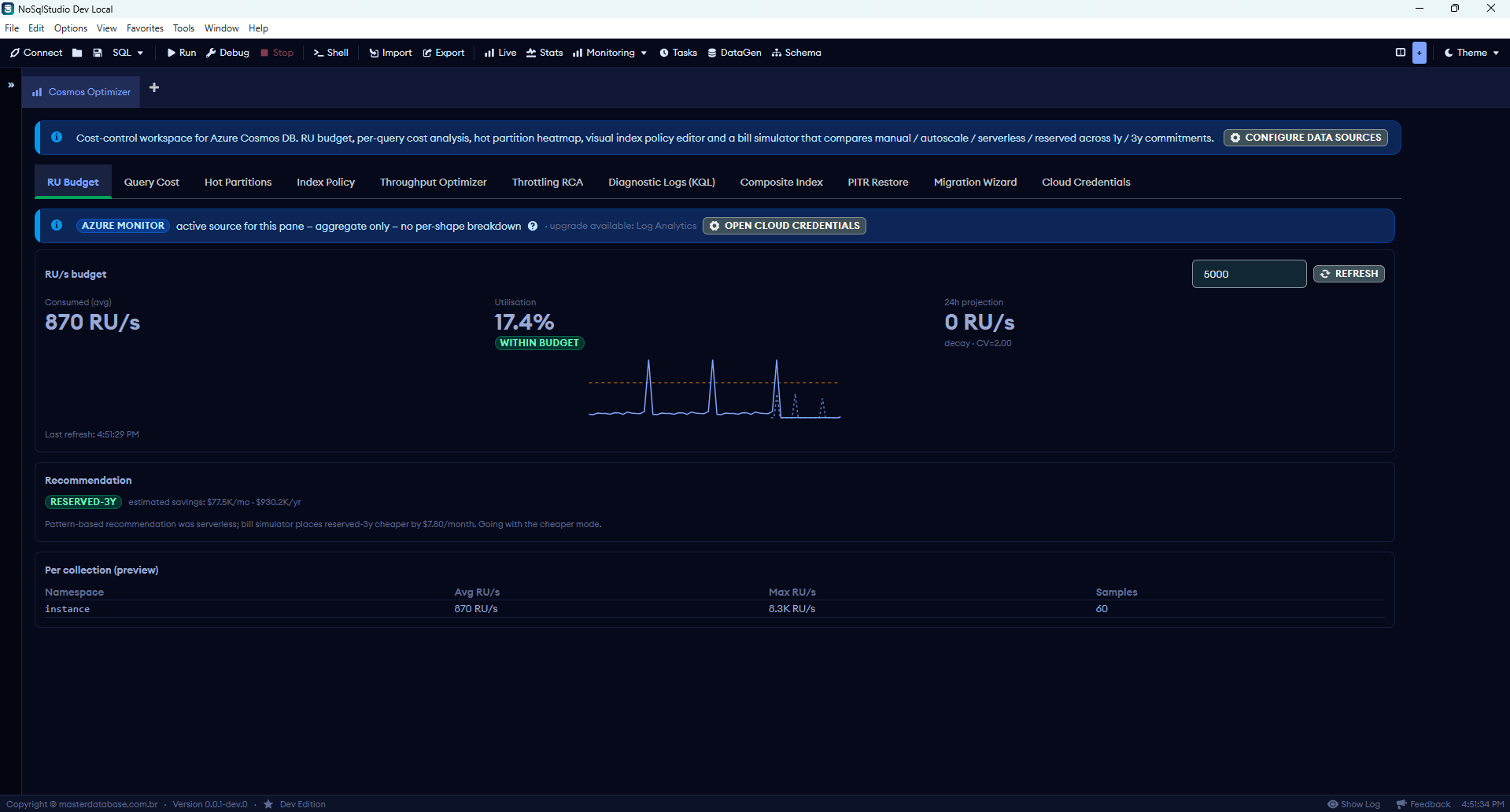Screen dimensions: 1510x812
Task: Run the query with the Run button
Action: (x=182, y=53)
